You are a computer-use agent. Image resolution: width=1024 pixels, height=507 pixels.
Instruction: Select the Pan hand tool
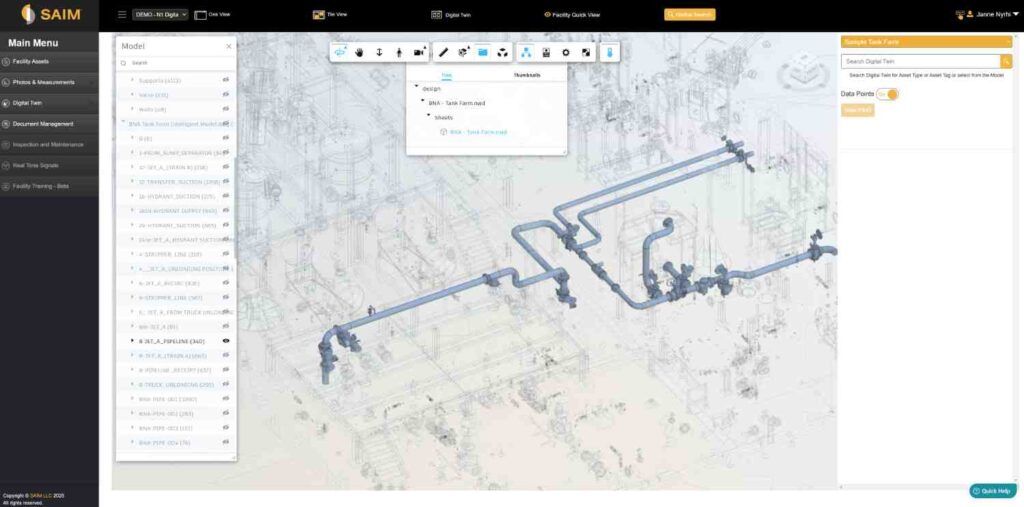359,52
